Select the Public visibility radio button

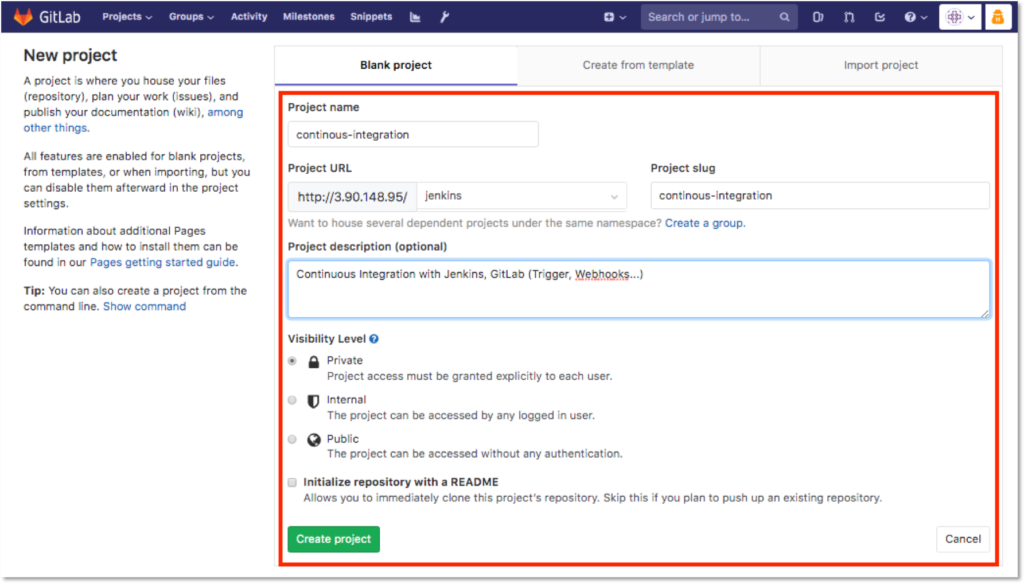click(x=293, y=439)
